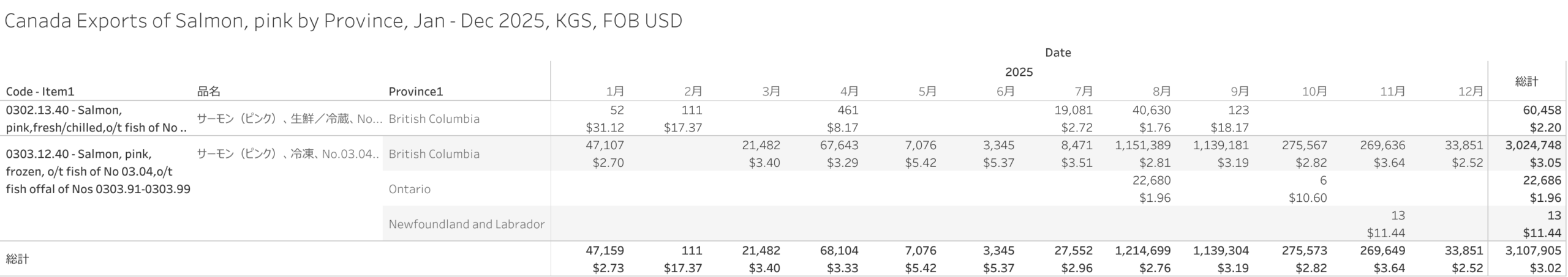Select the 総計 row label at bottom
The image size is (1568, 277).
(17, 259)
